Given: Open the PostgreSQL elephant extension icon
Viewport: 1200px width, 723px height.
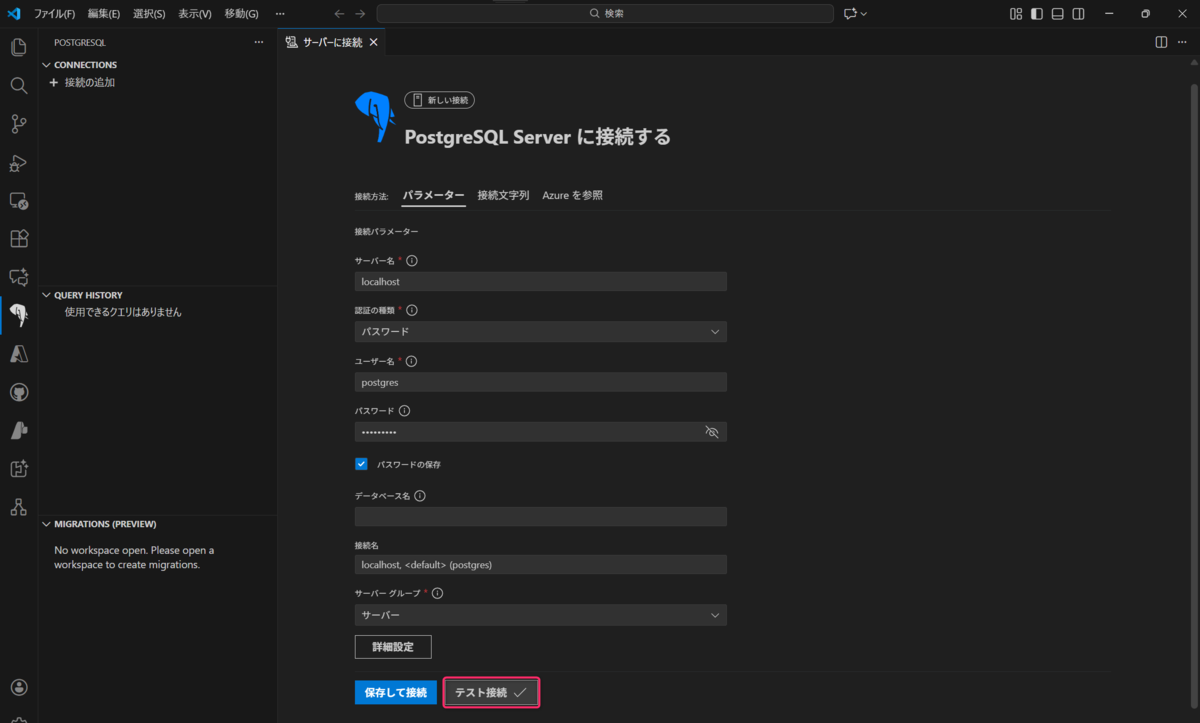Looking at the screenshot, I should tap(18, 315).
